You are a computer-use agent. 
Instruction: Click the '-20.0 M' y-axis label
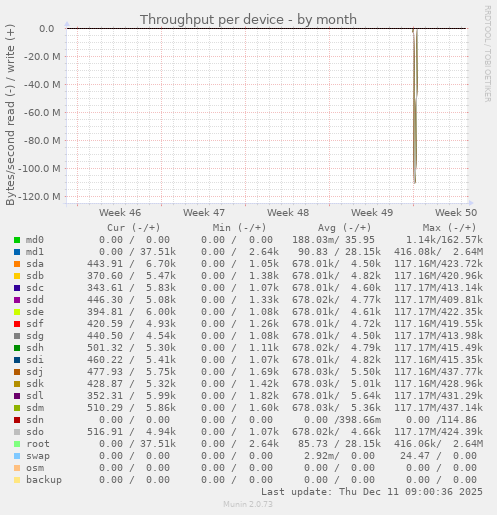(42, 57)
